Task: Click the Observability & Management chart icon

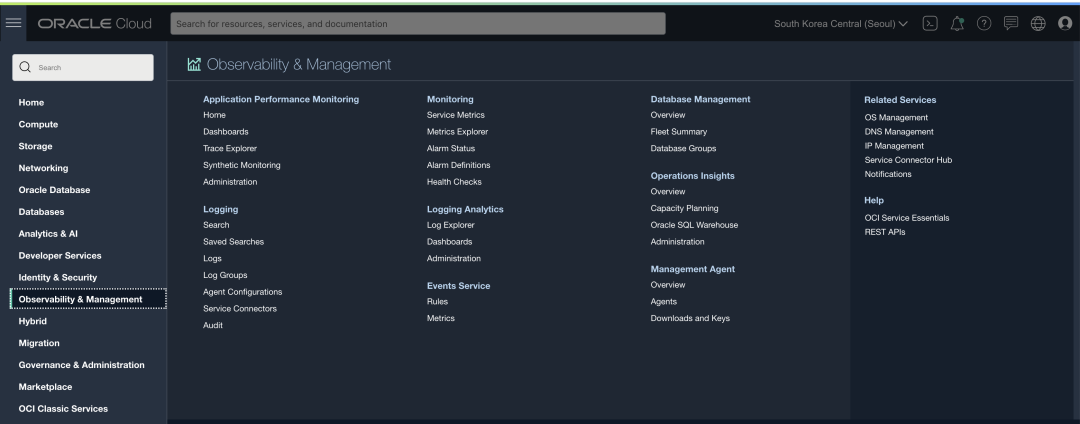Action: [x=194, y=65]
